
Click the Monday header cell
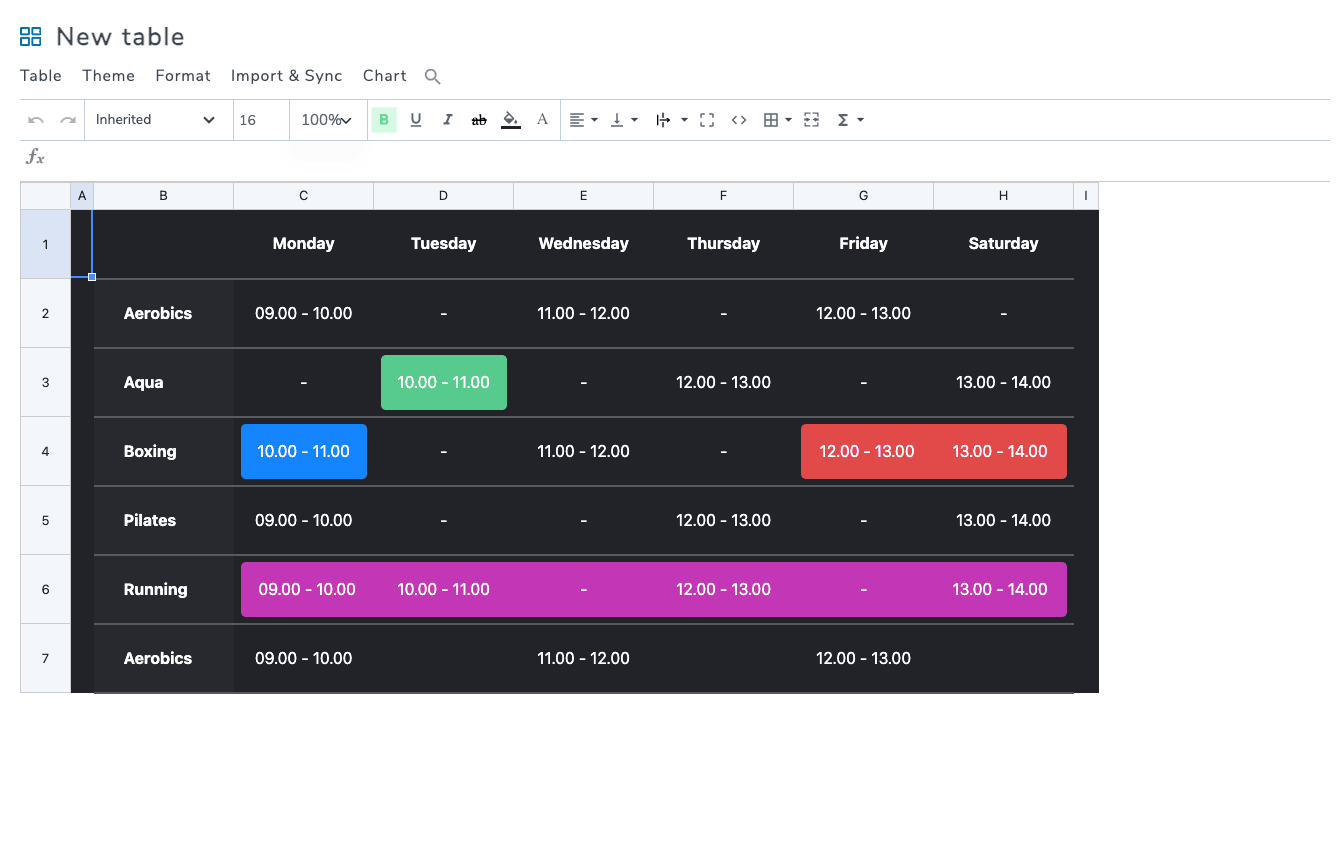pyautogui.click(x=304, y=244)
